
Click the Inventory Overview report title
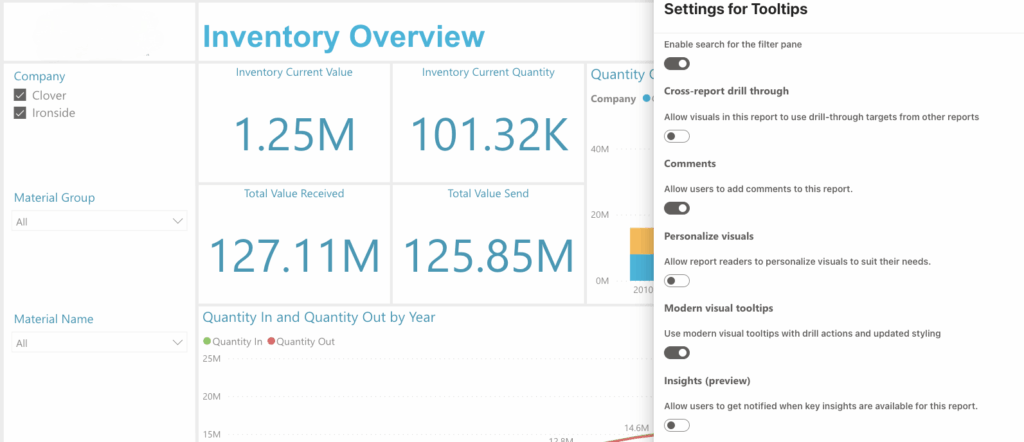click(343, 37)
